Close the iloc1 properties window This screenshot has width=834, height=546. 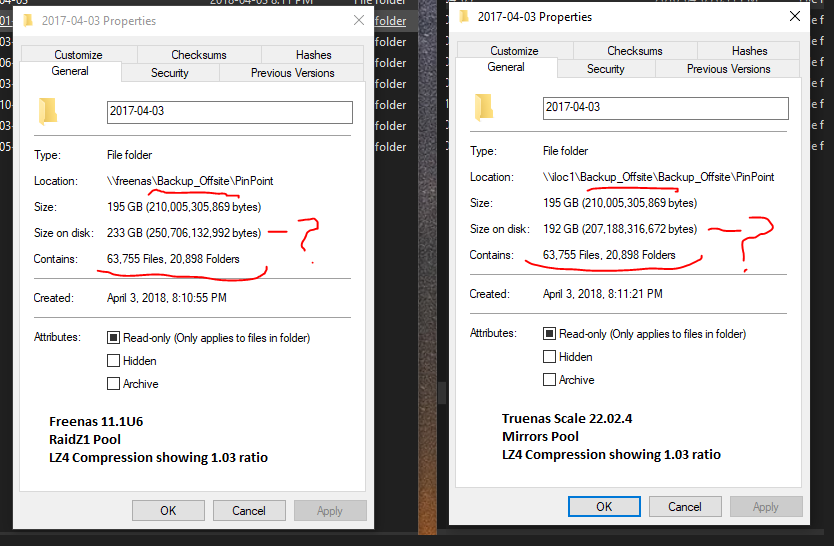[x=795, y=16]
